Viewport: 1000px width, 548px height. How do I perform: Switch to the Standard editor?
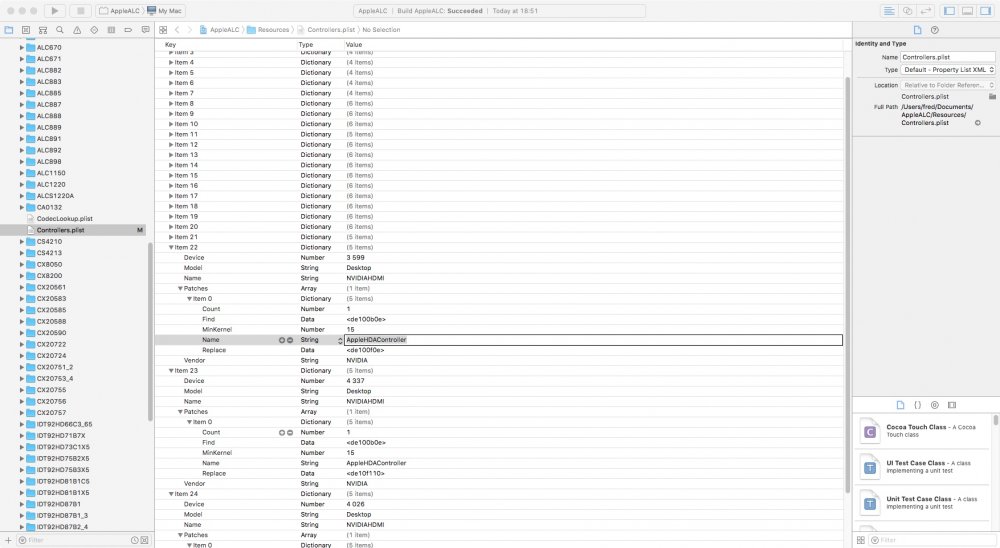click(889, 11)
